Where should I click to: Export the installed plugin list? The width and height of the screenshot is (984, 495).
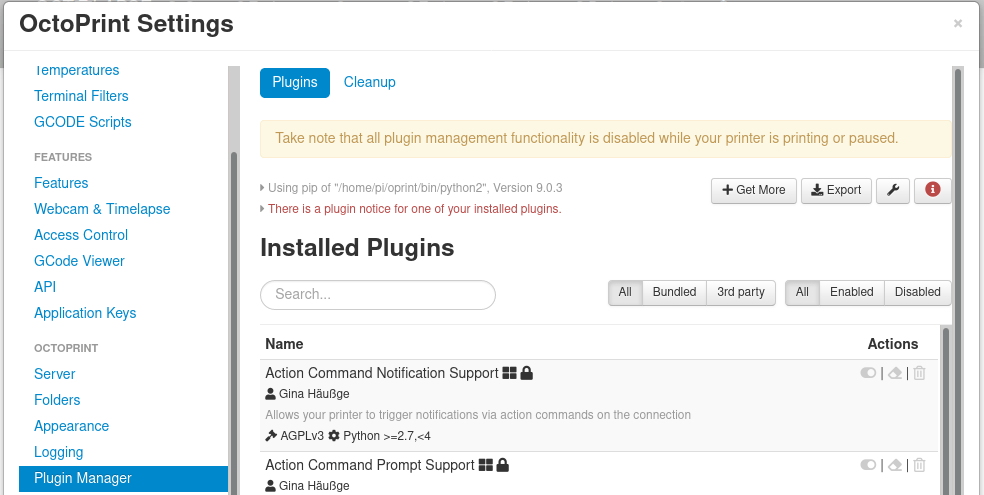(x=836, y=190)
